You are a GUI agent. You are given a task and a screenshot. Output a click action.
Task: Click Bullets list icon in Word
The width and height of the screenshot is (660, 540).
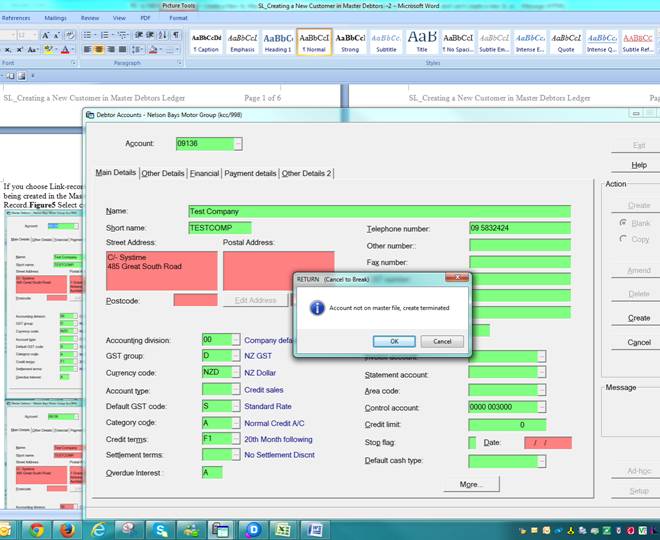click(x=88, y=35)
